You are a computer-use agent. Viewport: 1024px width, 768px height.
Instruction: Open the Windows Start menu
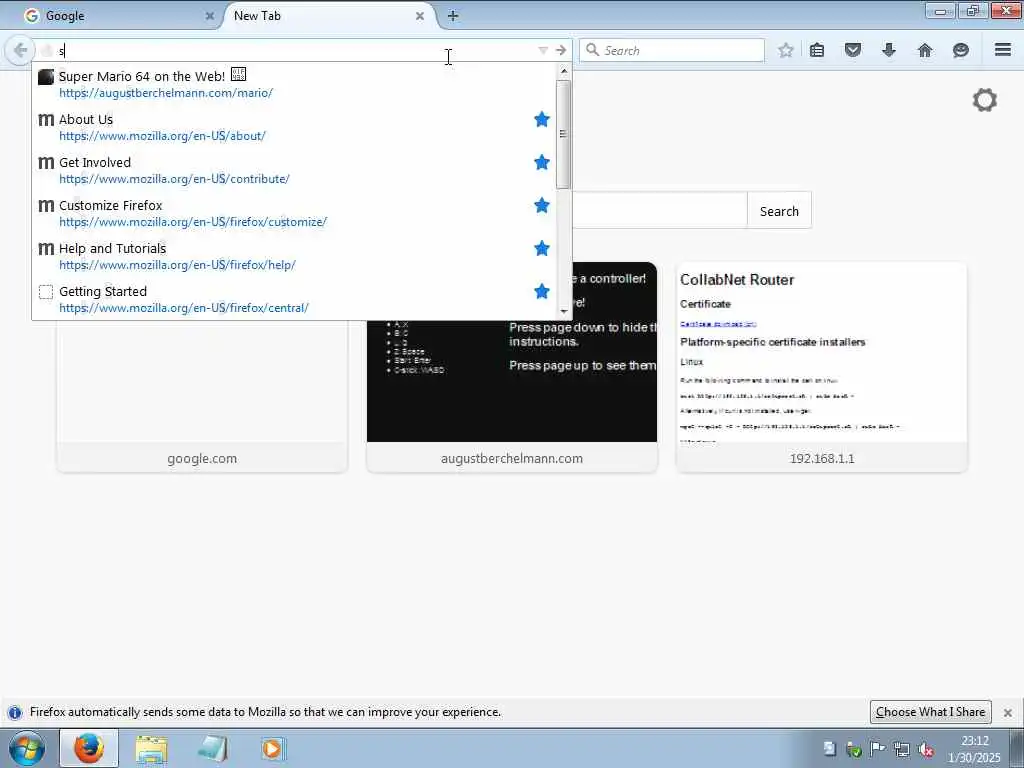[x=27, y=748]
